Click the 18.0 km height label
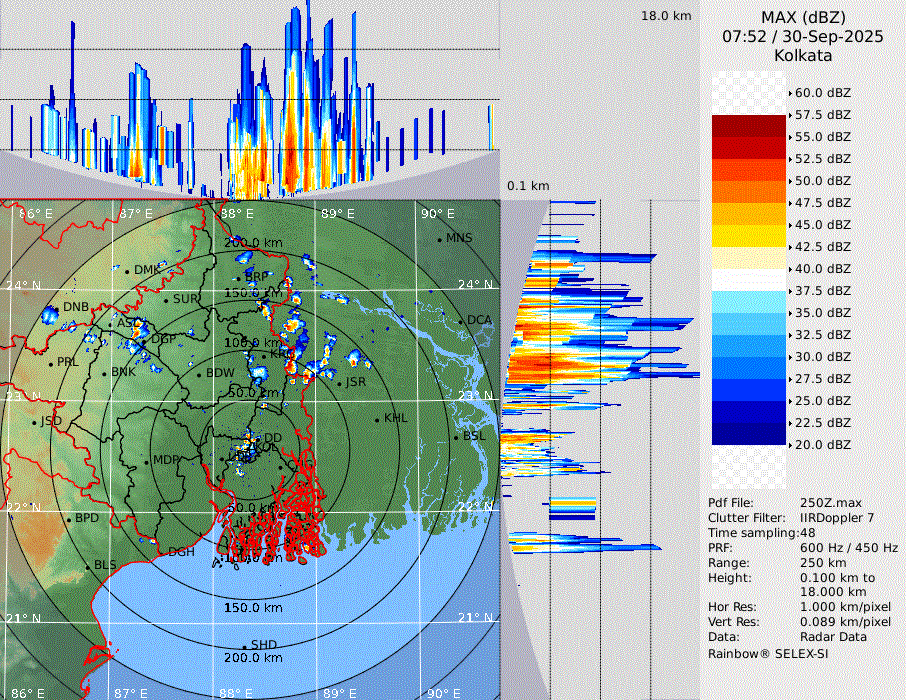906x700 pixels. (666, 16)
